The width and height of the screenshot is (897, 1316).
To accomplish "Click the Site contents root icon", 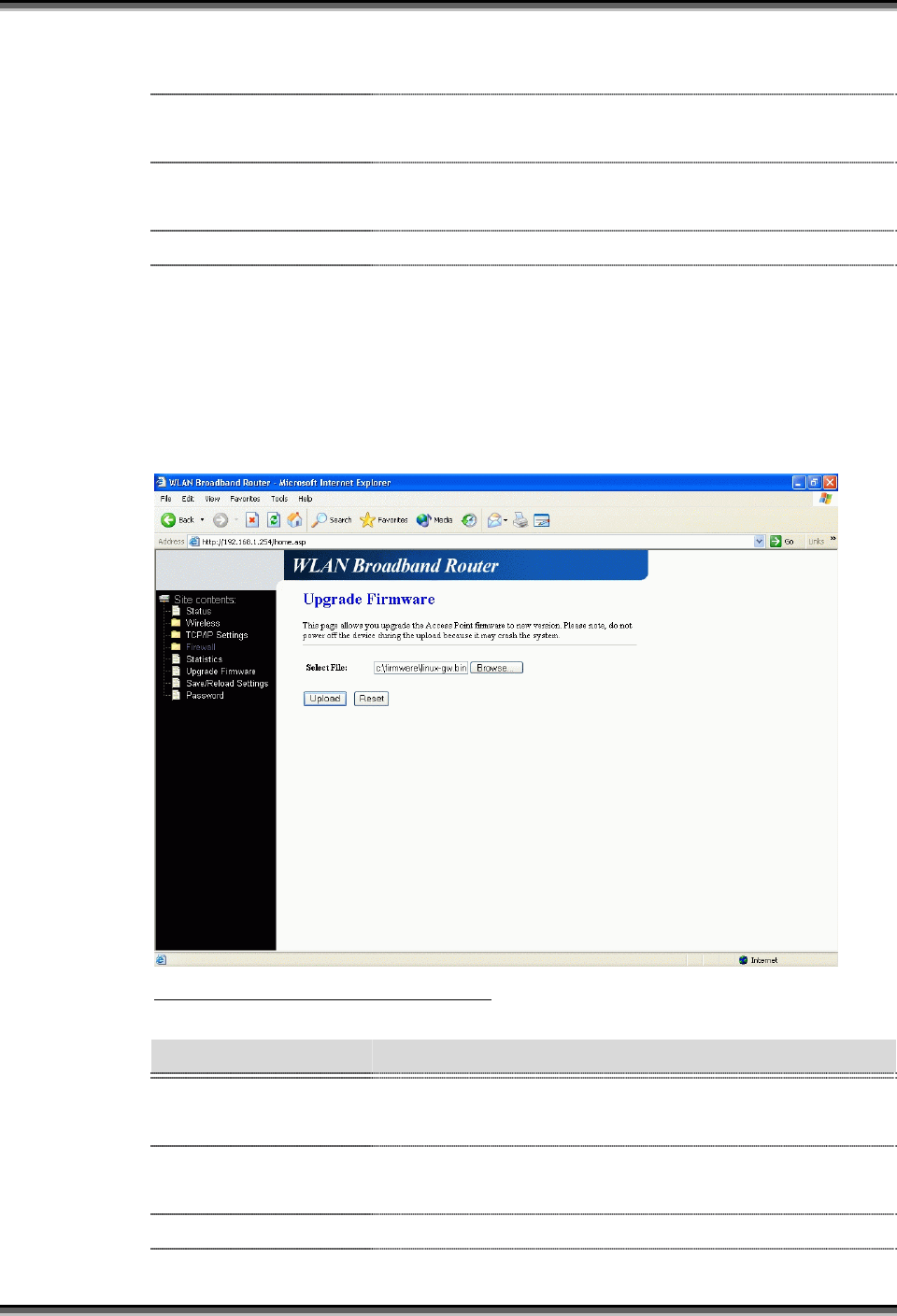I will (x=164, y=599).
